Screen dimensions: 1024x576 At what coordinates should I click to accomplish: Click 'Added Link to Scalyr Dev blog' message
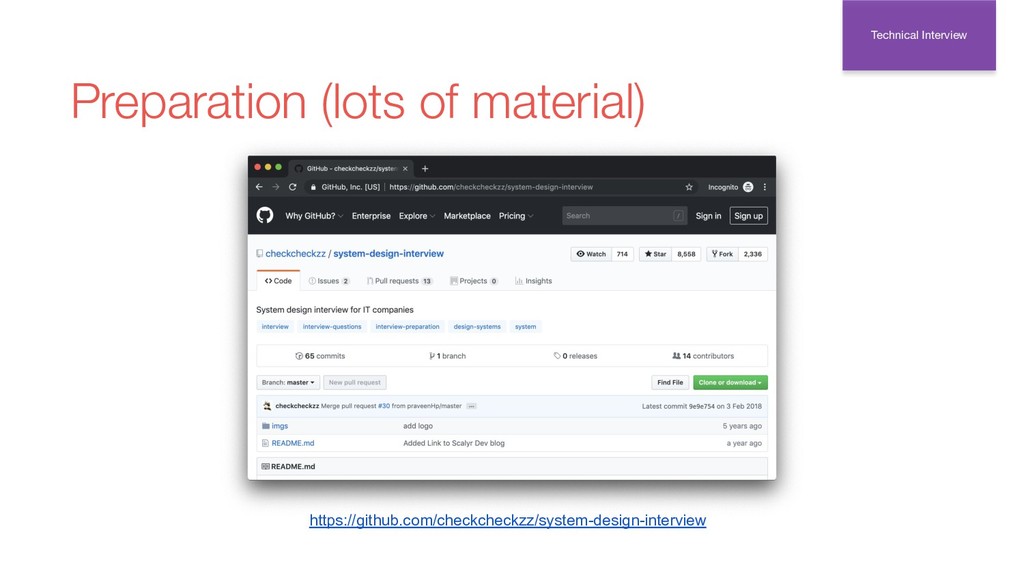pos(454,443)
